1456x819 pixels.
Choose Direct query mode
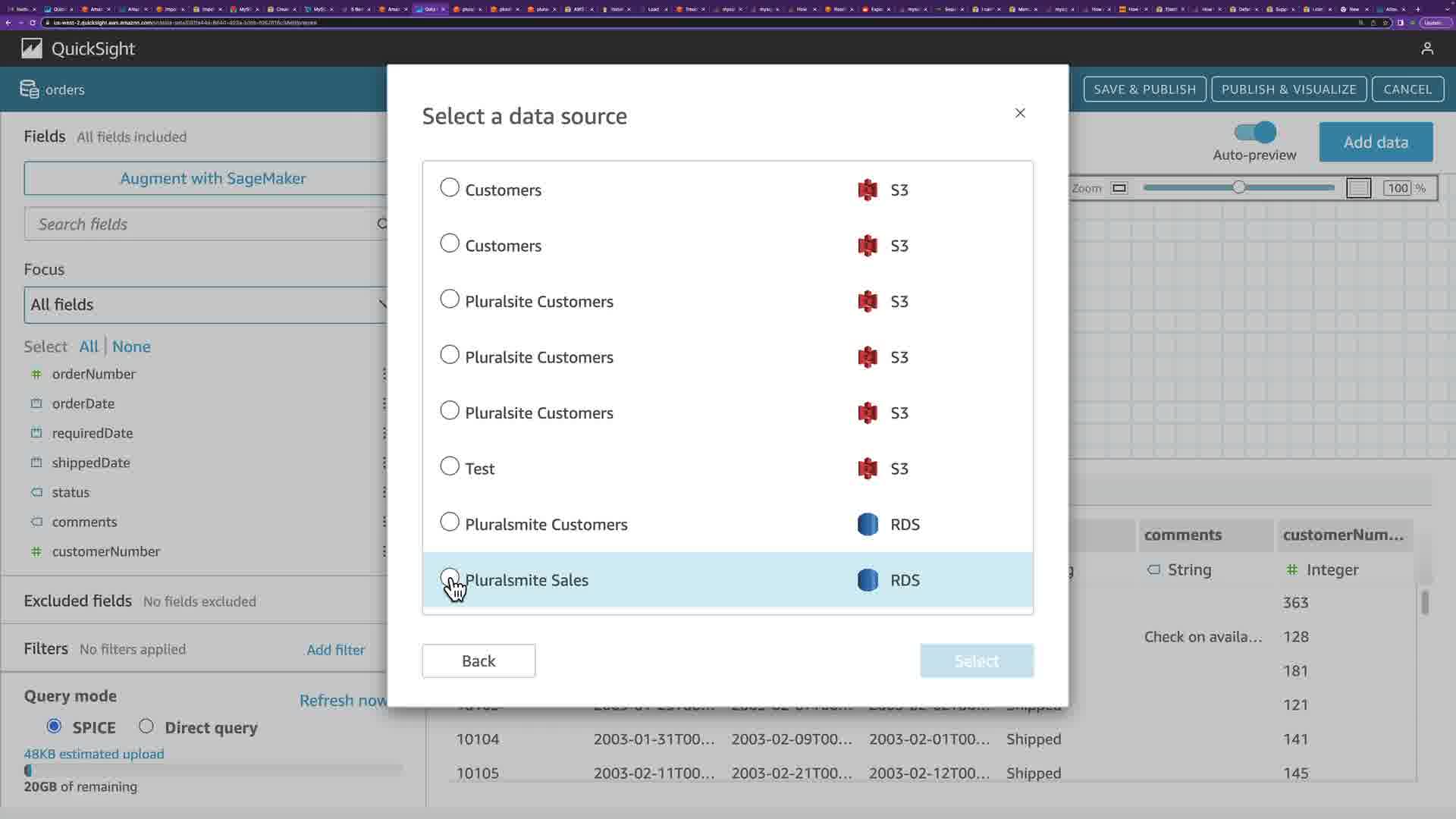(x=146, y=726)
